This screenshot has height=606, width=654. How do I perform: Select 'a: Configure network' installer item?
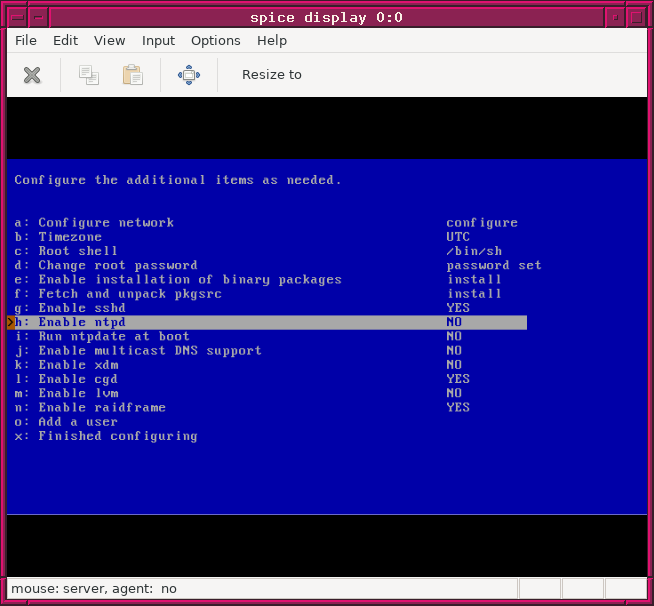click(x=95, y=223)
